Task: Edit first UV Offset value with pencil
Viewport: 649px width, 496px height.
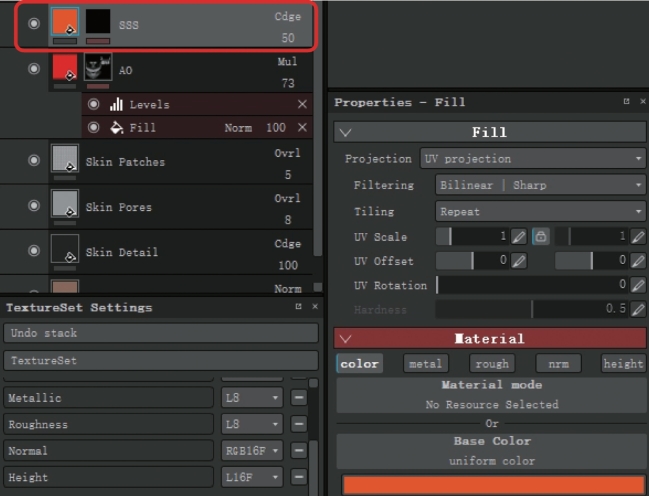Action: click(519, 261)
